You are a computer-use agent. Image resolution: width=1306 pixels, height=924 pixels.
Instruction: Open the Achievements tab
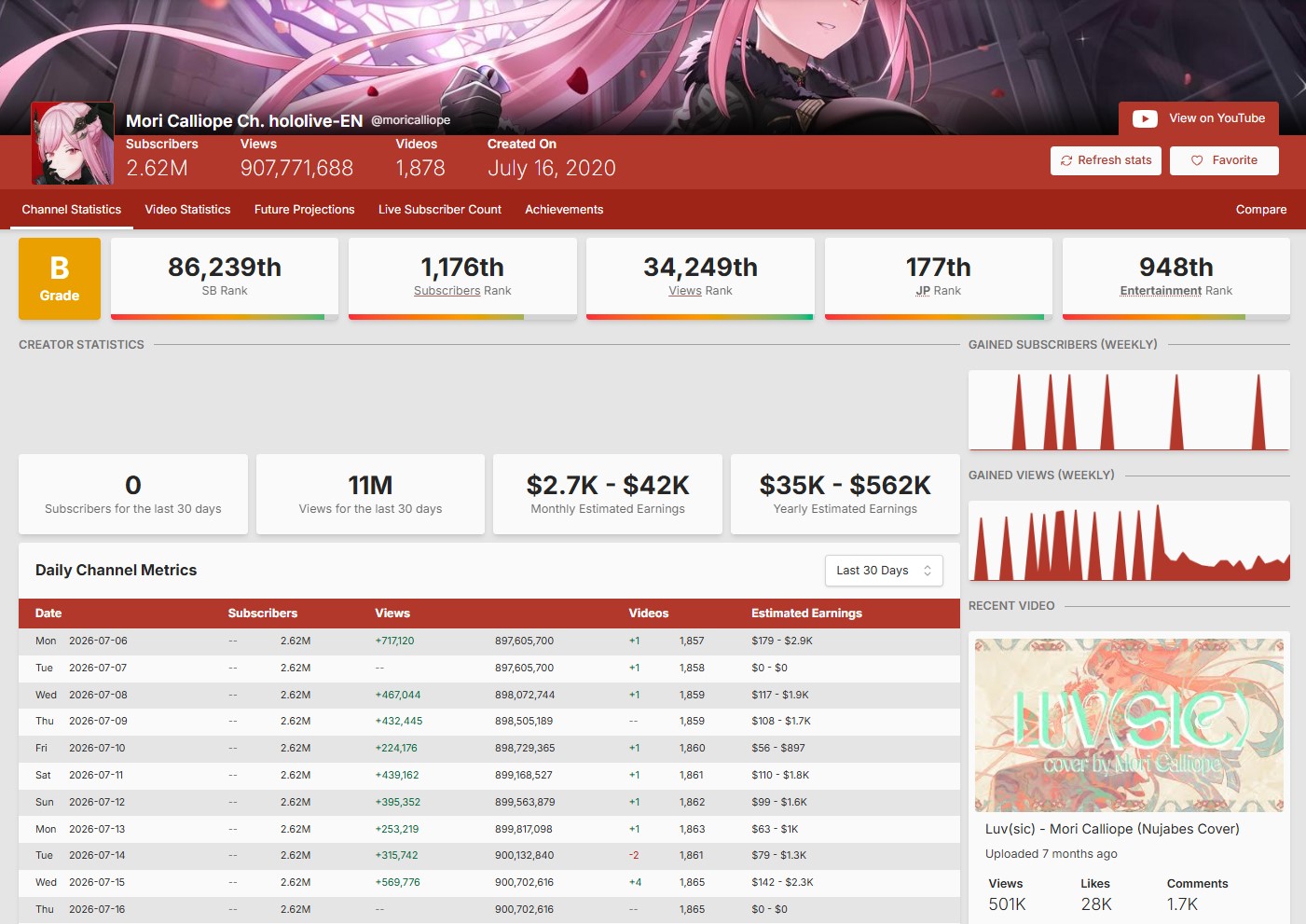(x=564, y=210)
